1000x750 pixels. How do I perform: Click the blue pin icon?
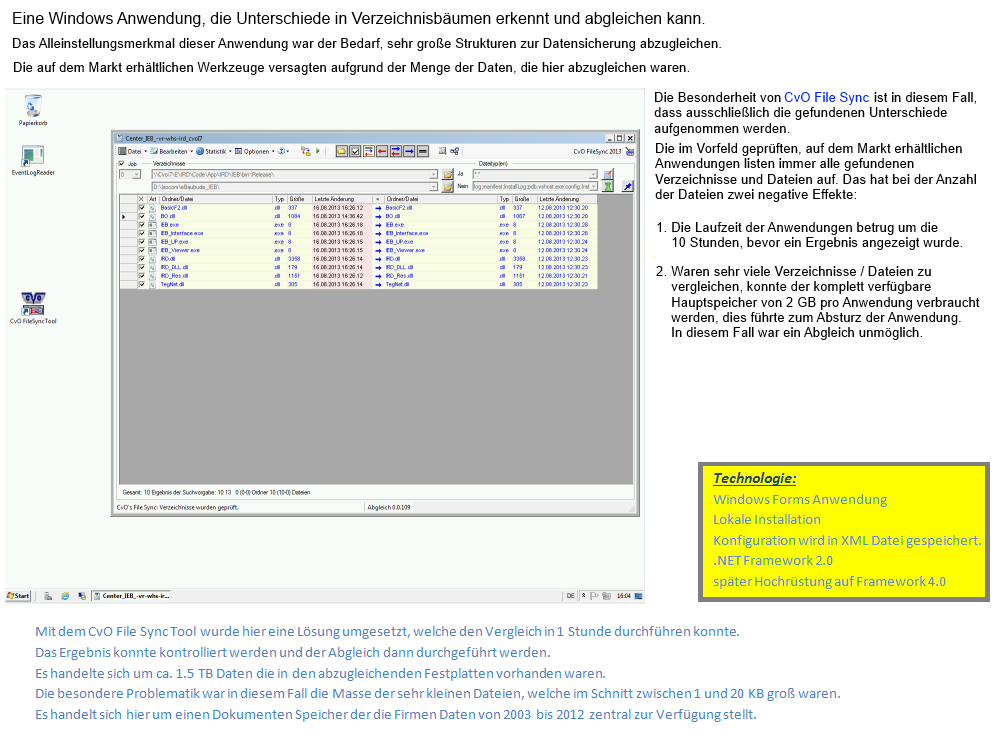click(628, 186)
